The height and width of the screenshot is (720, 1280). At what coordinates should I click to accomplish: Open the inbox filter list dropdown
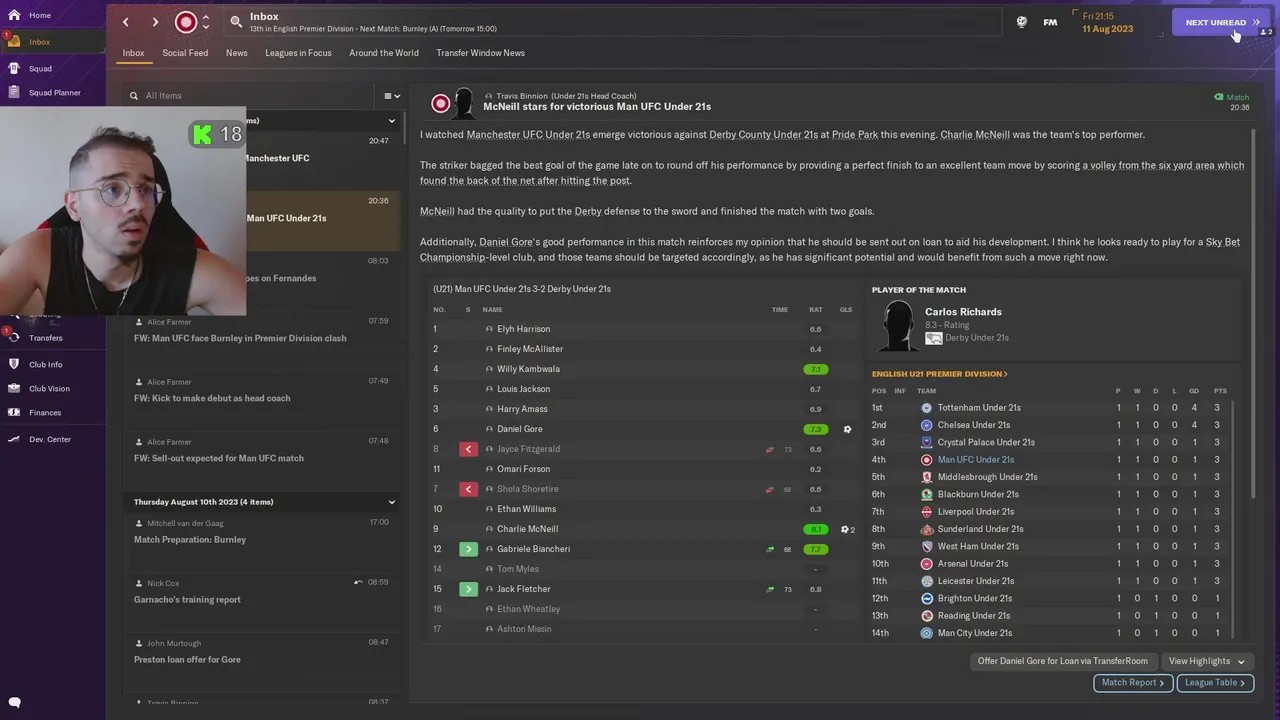(392, 96)
